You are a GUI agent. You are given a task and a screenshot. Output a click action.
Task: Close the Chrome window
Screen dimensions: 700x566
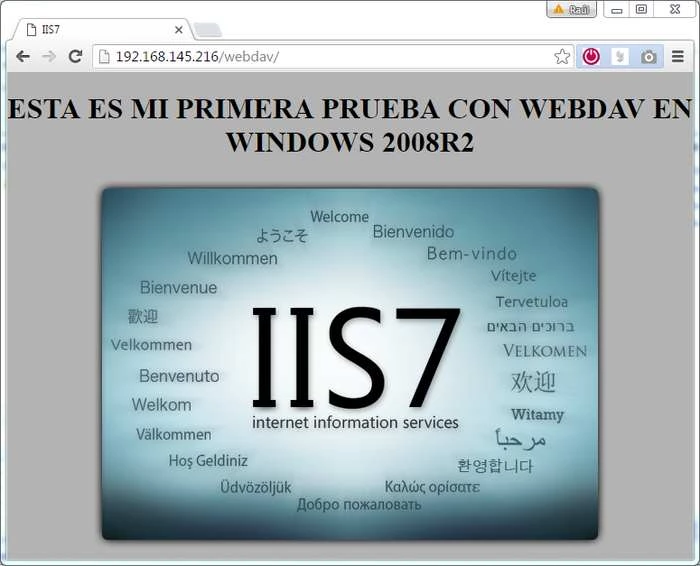click(x=675, y=9)
